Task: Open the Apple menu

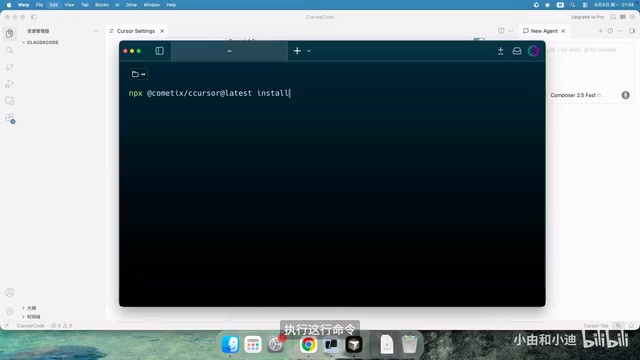Action: tap(9, 5)
